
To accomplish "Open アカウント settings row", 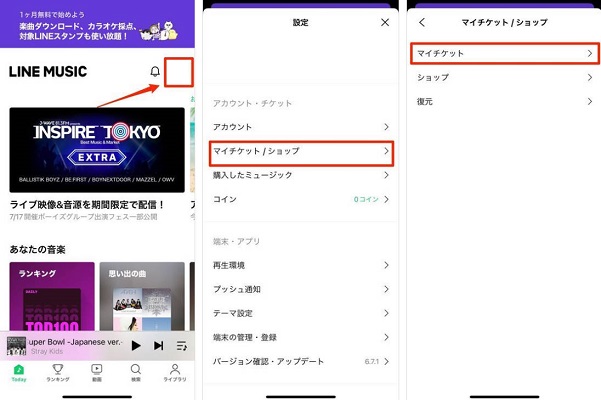I will [301, 127].
